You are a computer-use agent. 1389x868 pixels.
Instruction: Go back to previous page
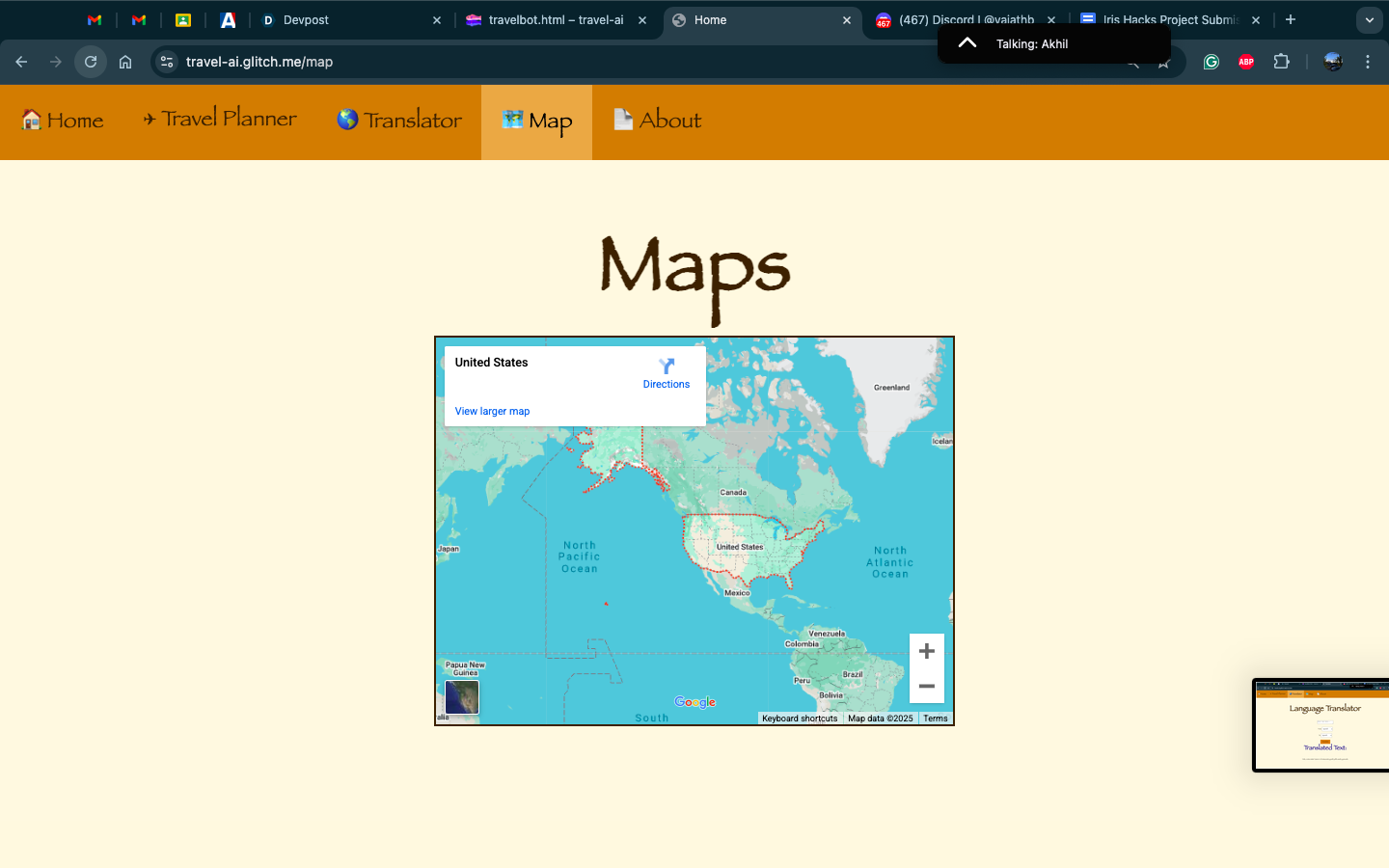tap(21, 62)
